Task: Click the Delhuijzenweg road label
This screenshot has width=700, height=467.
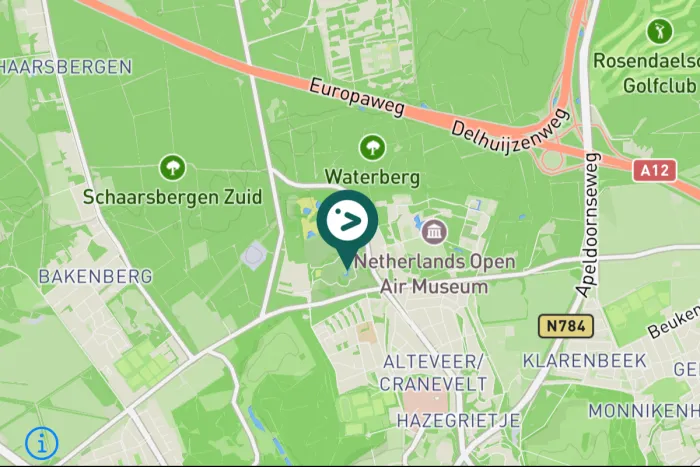Action: [x=511, y=132]
